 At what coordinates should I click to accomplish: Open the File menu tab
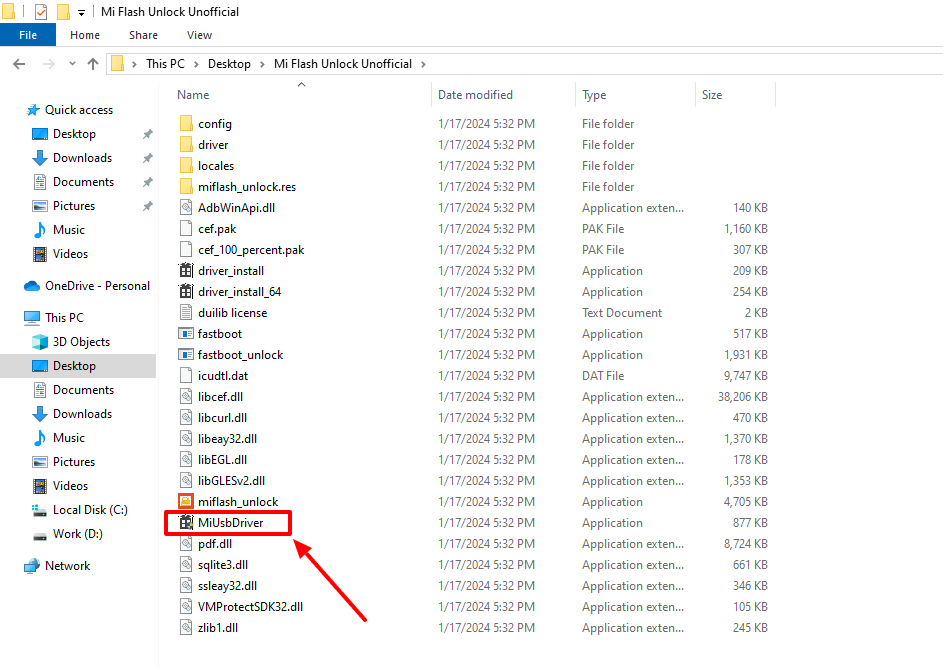(28, 35)
